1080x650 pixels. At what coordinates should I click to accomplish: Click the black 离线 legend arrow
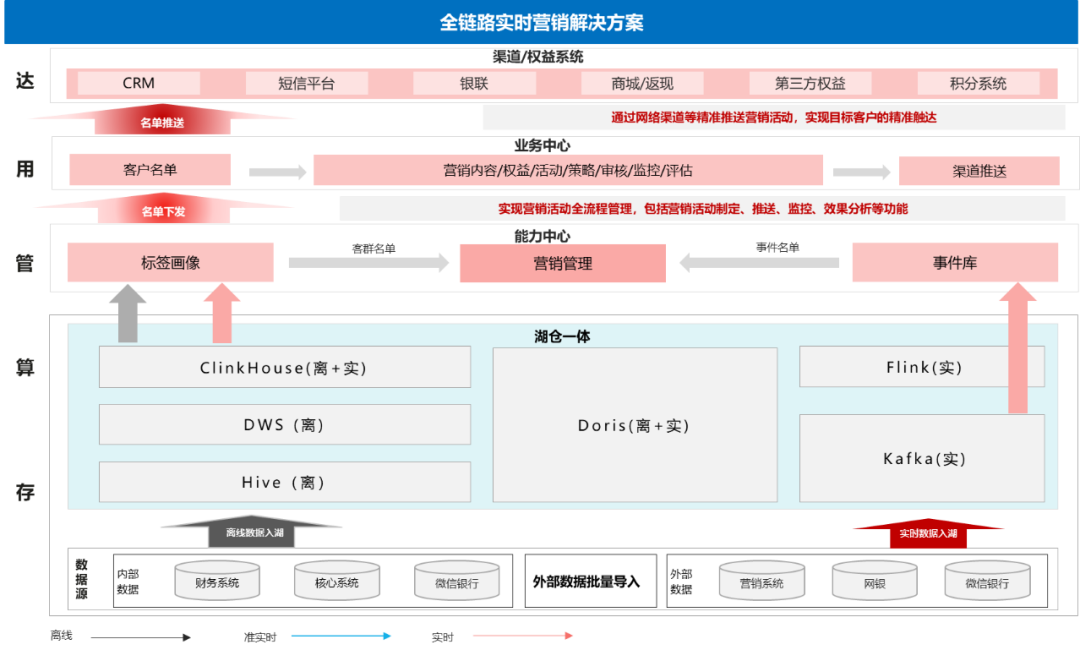[x=141, y=638]
